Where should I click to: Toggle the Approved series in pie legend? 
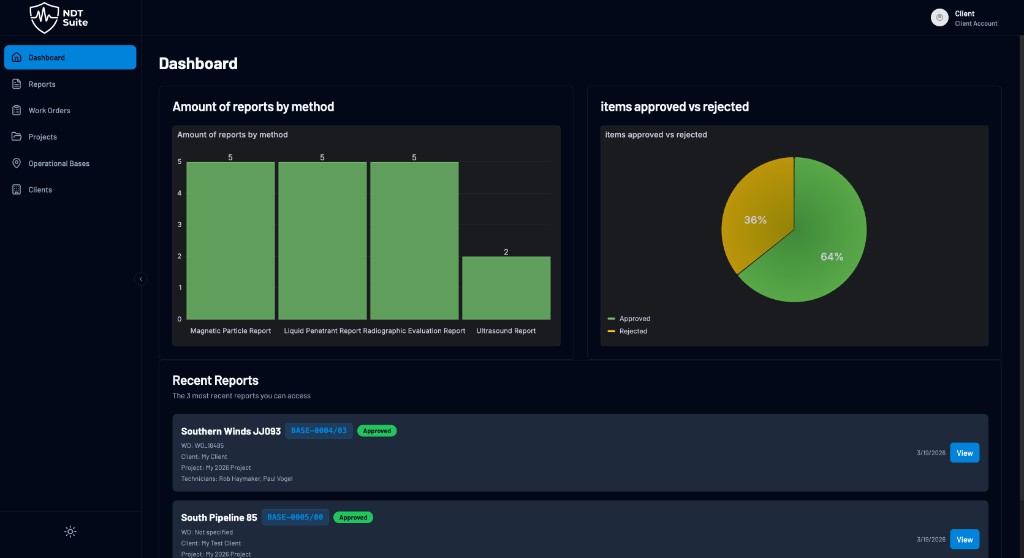tap(633, 319)
